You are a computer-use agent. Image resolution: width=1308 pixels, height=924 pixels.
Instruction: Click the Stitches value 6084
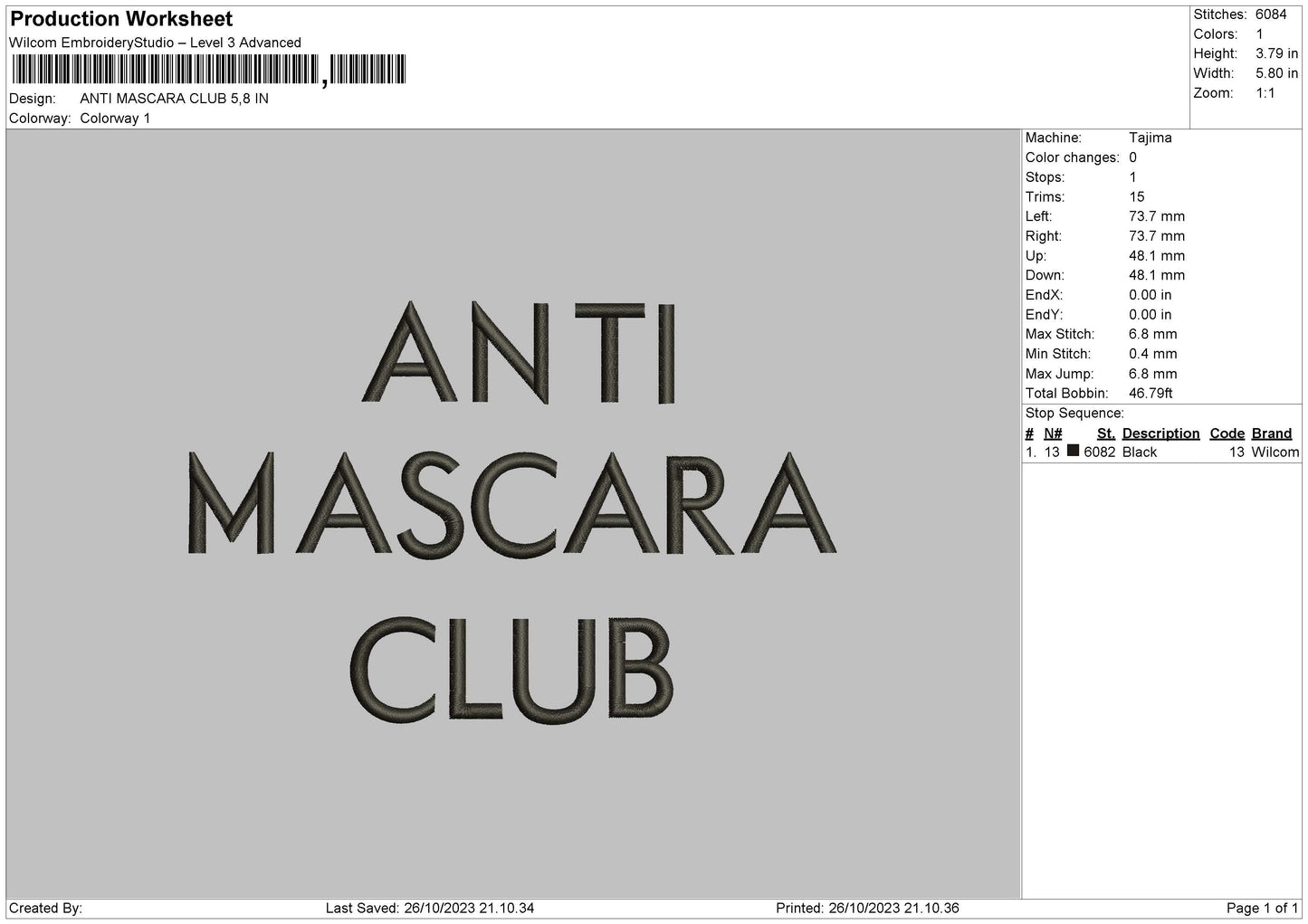coord(1271,14)
